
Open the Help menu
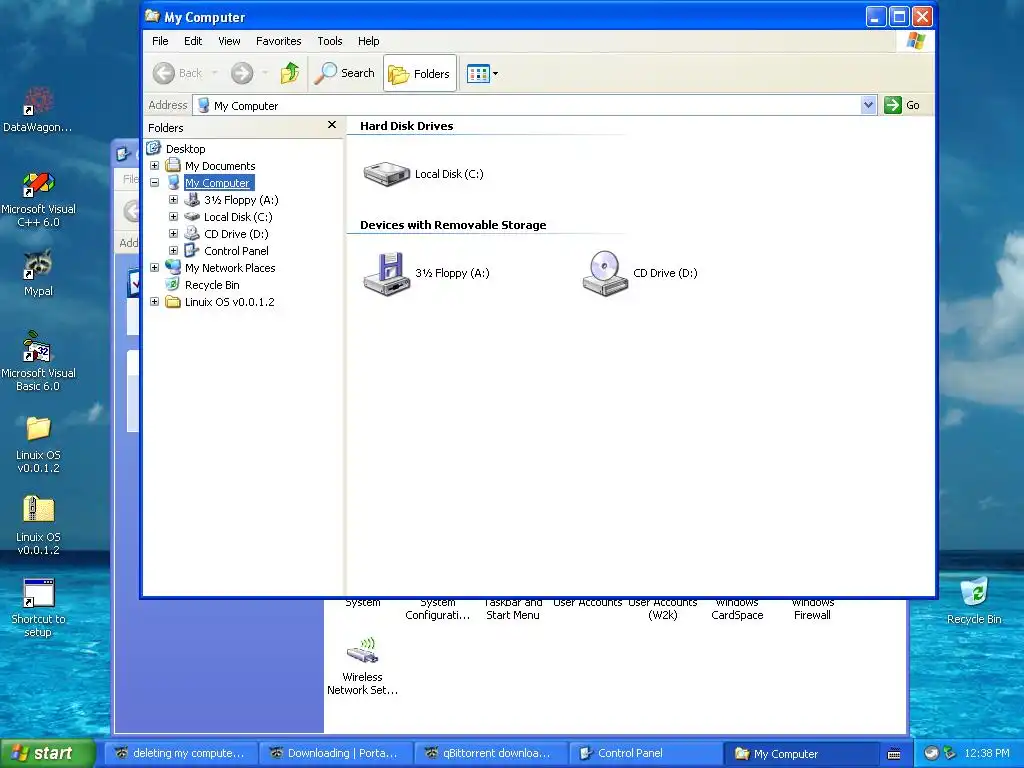[x=368, y=41]
